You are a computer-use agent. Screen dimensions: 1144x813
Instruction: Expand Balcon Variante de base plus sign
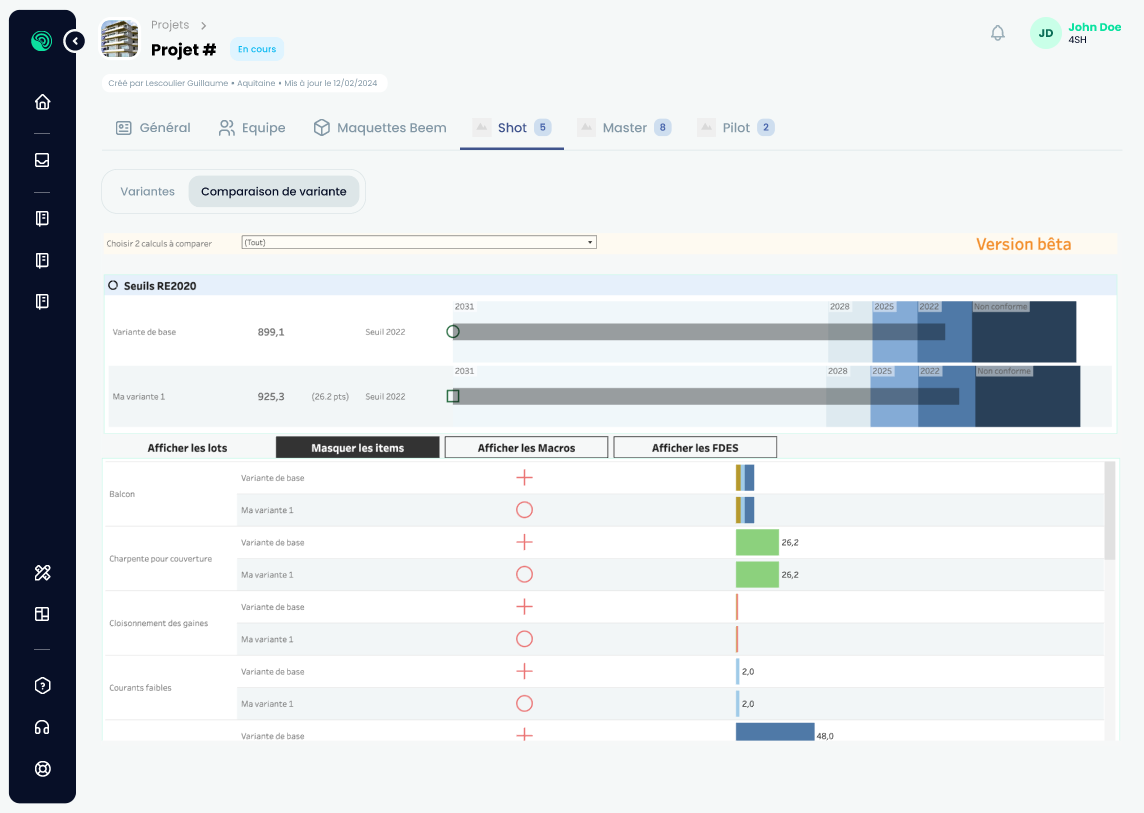524,478
